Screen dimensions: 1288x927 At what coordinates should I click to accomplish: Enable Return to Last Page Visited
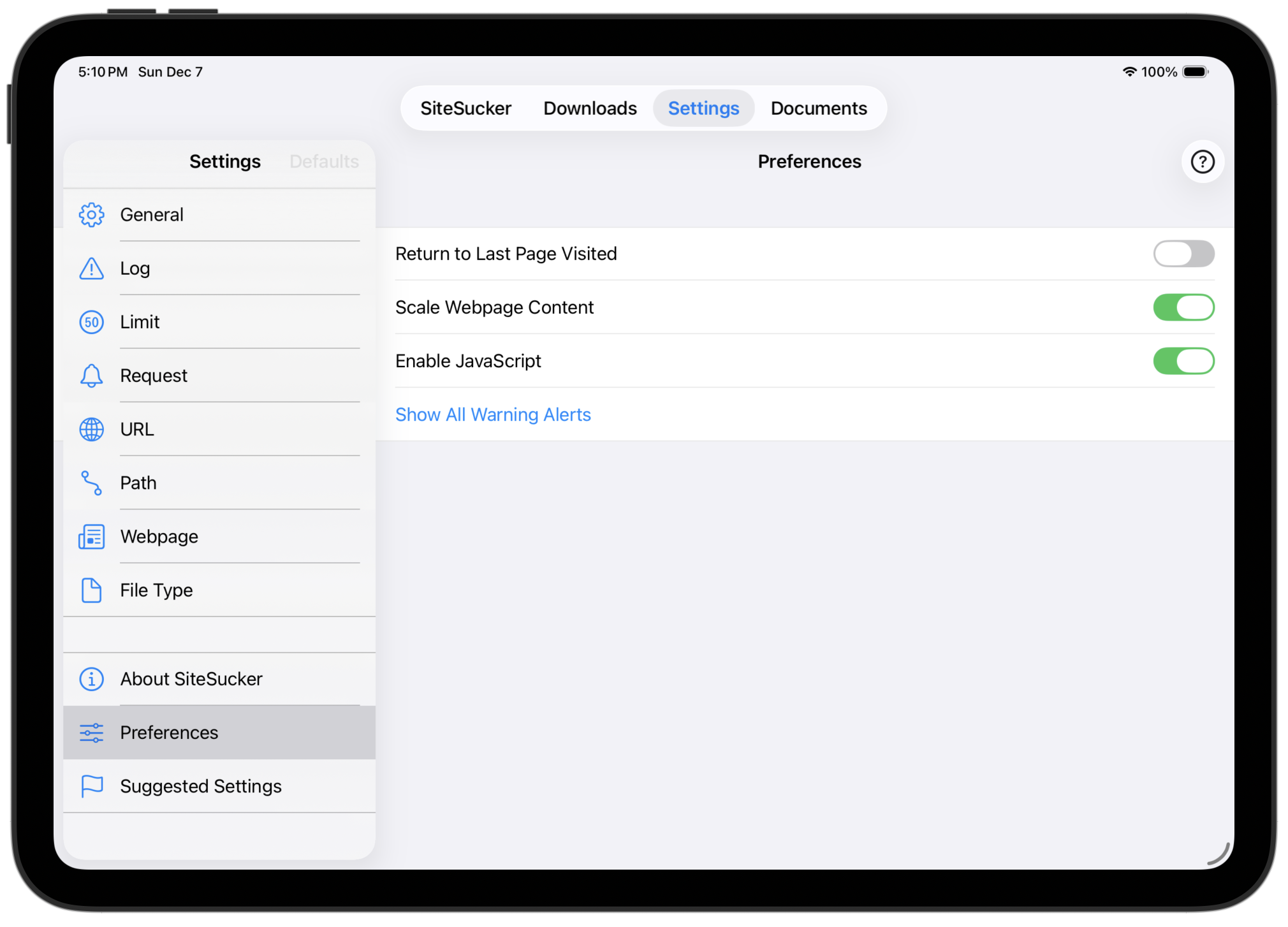coord(1183,254)
